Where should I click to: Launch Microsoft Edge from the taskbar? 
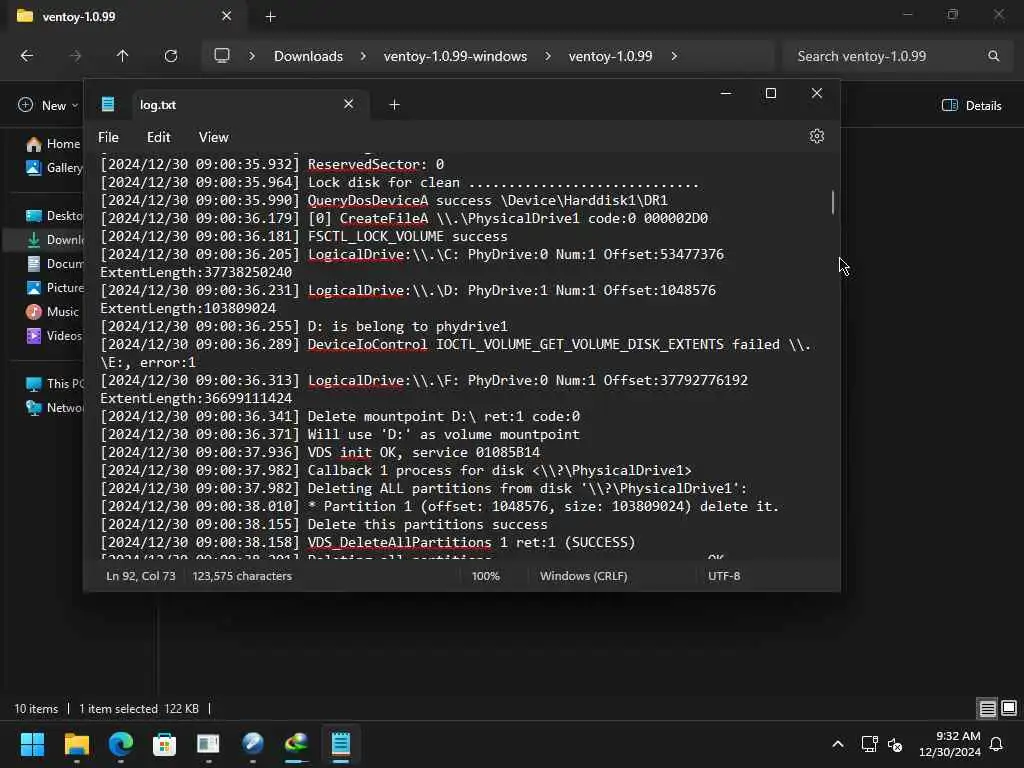[121, 744]
